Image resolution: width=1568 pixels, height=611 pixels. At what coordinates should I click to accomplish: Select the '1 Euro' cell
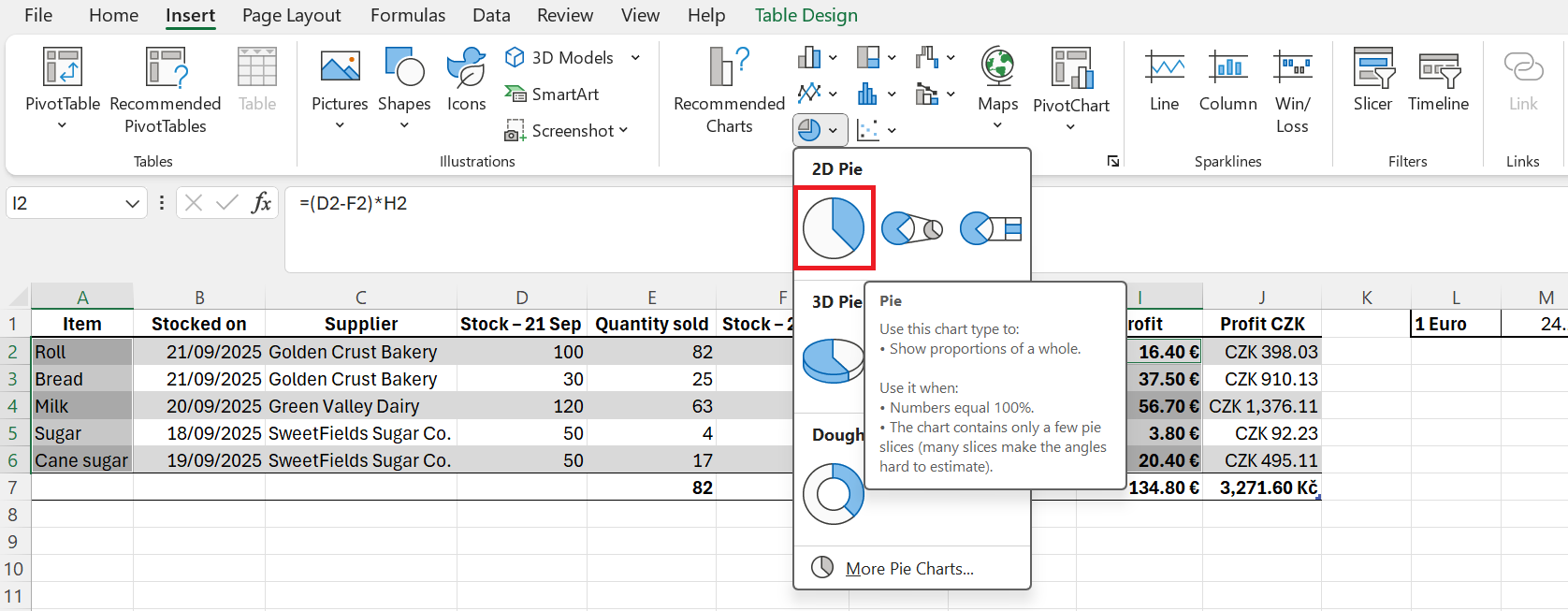tap(1456, 324)
